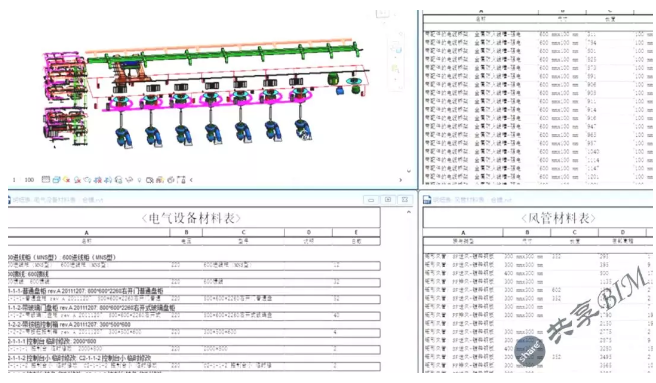
Task: Click the <电气设备材料表> schedule title
Action: [x=191, y=218]
